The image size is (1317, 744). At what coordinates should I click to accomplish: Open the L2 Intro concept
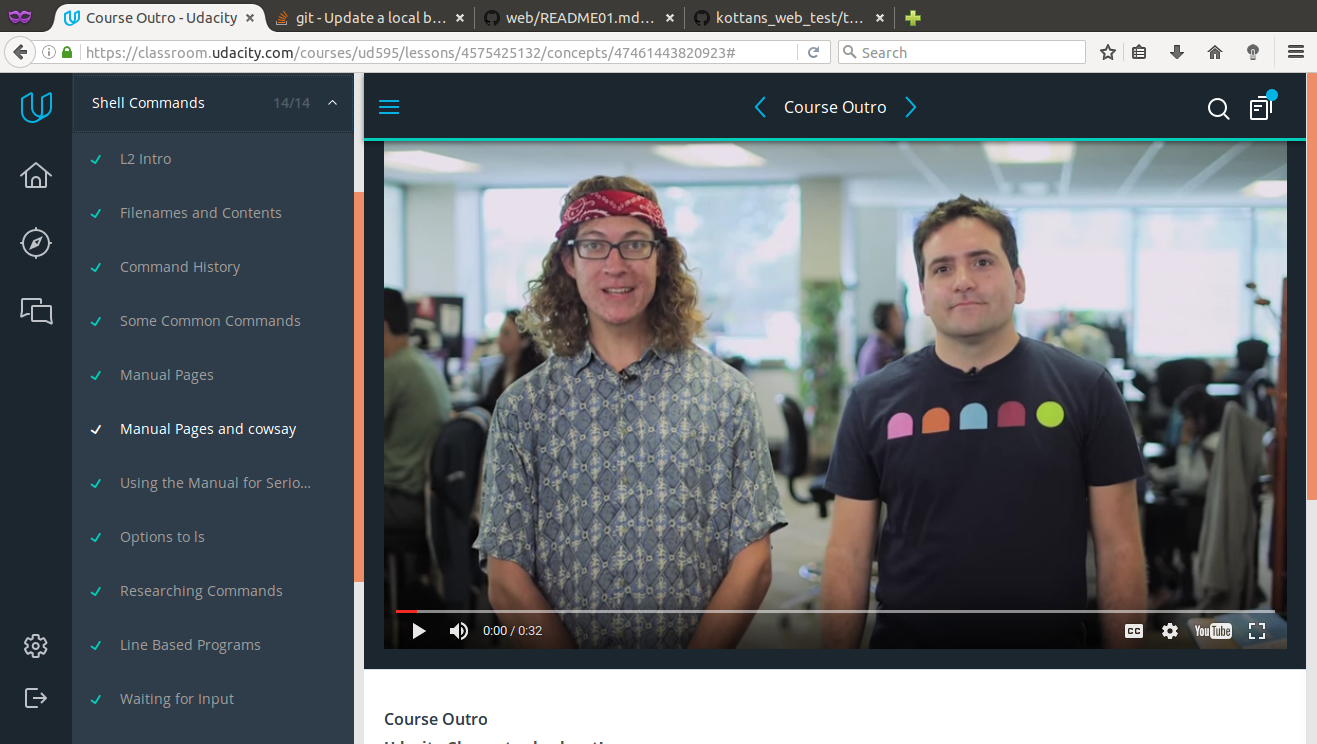pyautogui.click(x=146, y=159)
